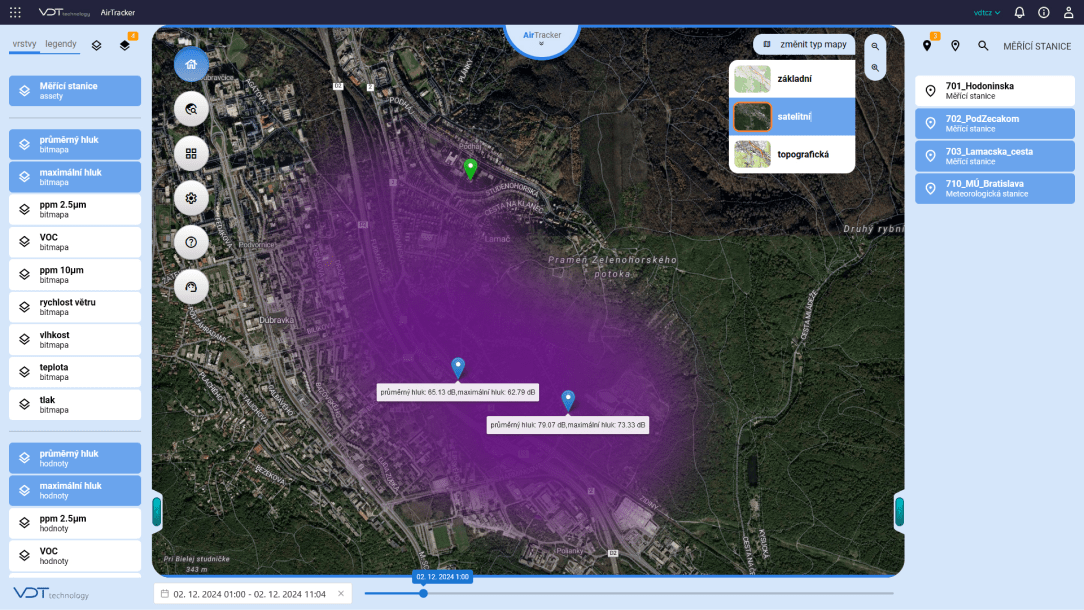Click the home button on the map
1084x610 pixels.
tap(191, 65)
